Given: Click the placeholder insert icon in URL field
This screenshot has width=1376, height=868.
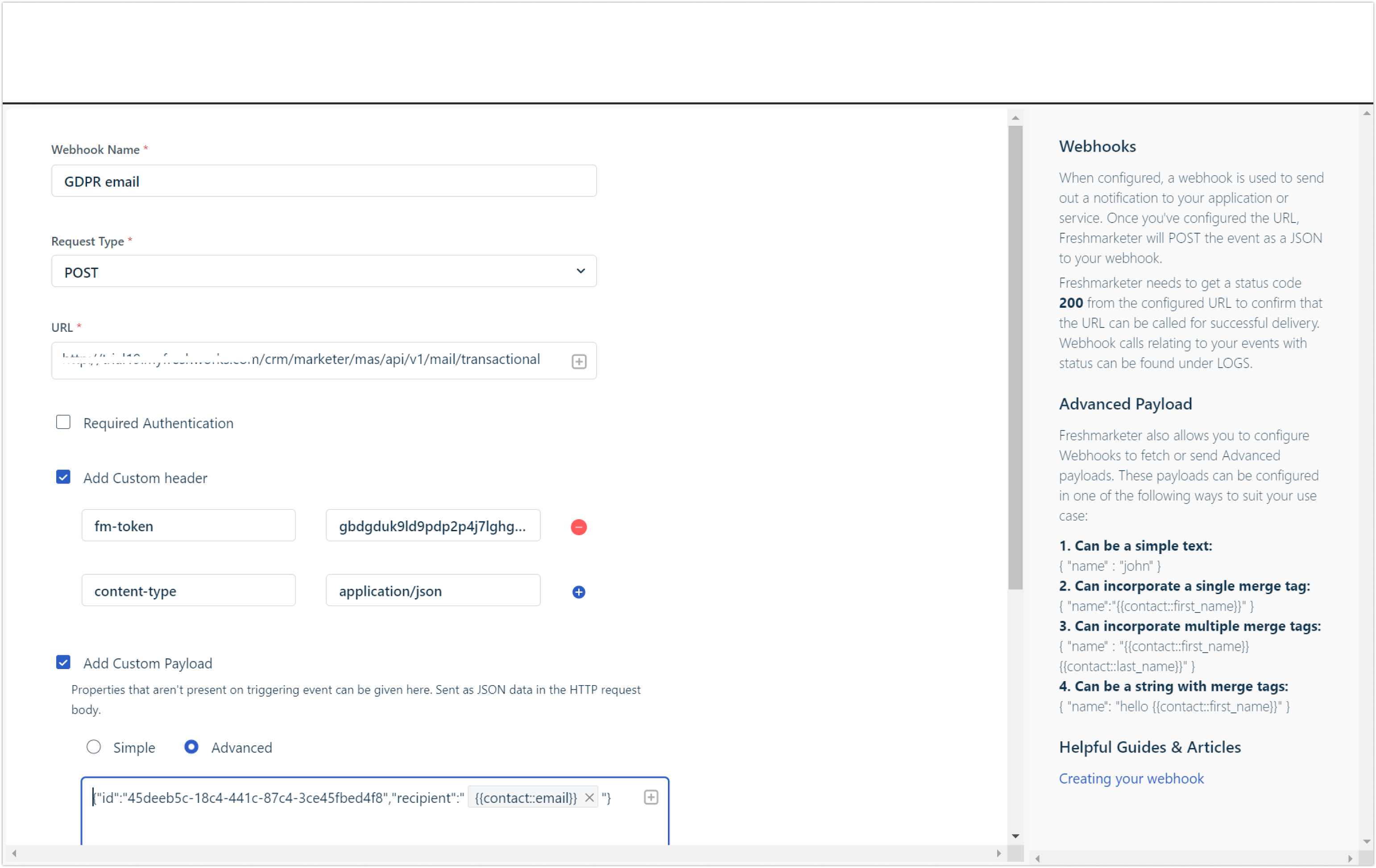Looking at the screenshot, I should tap(579, 362).
